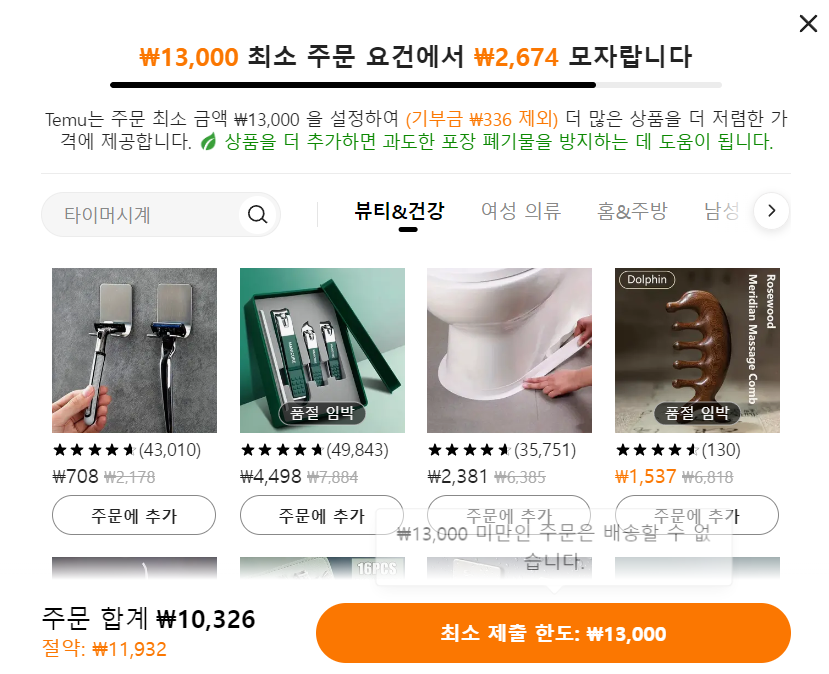Switch to 여성 의류 tab
829x674 pixels.
pos(521,211)
